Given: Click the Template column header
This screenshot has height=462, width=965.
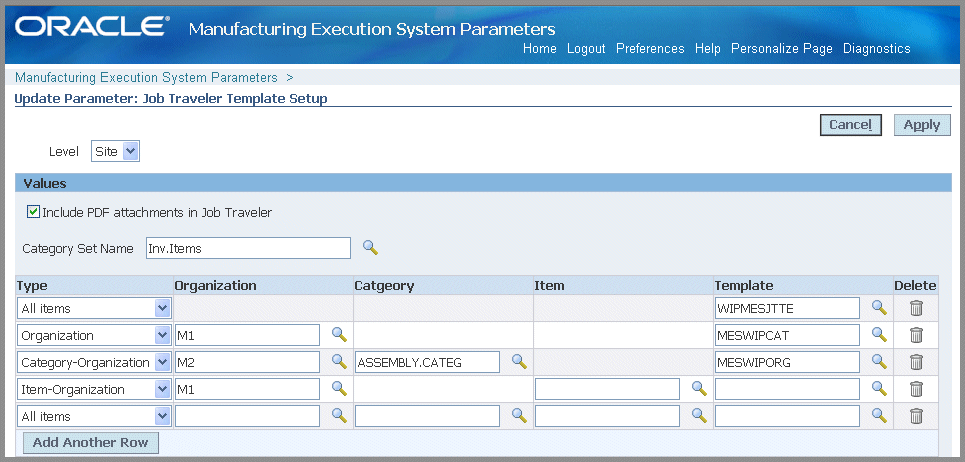Looking at the screenshot, I should (x=743, y=285).
